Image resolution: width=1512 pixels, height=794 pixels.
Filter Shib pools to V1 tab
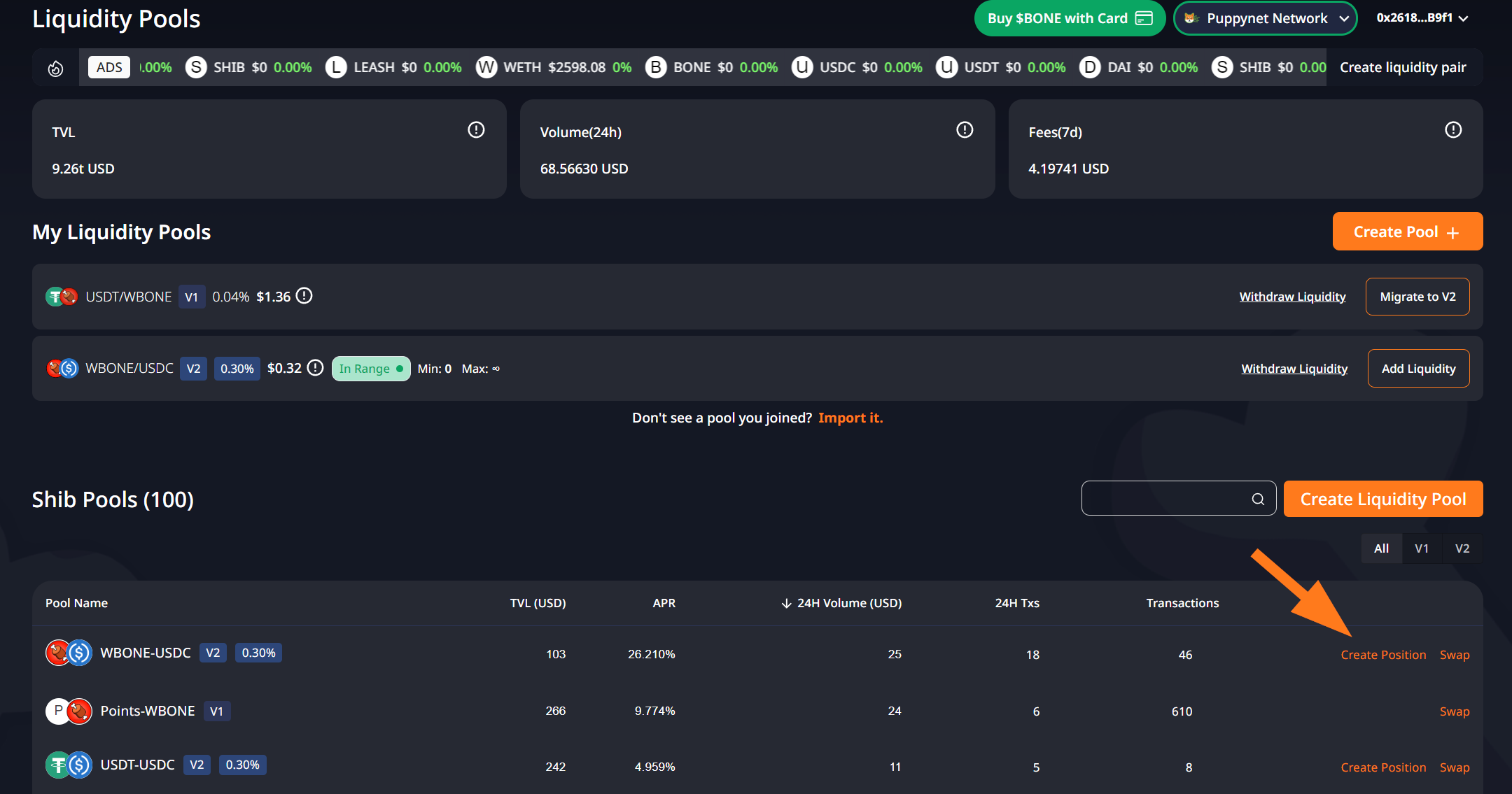1421,548
